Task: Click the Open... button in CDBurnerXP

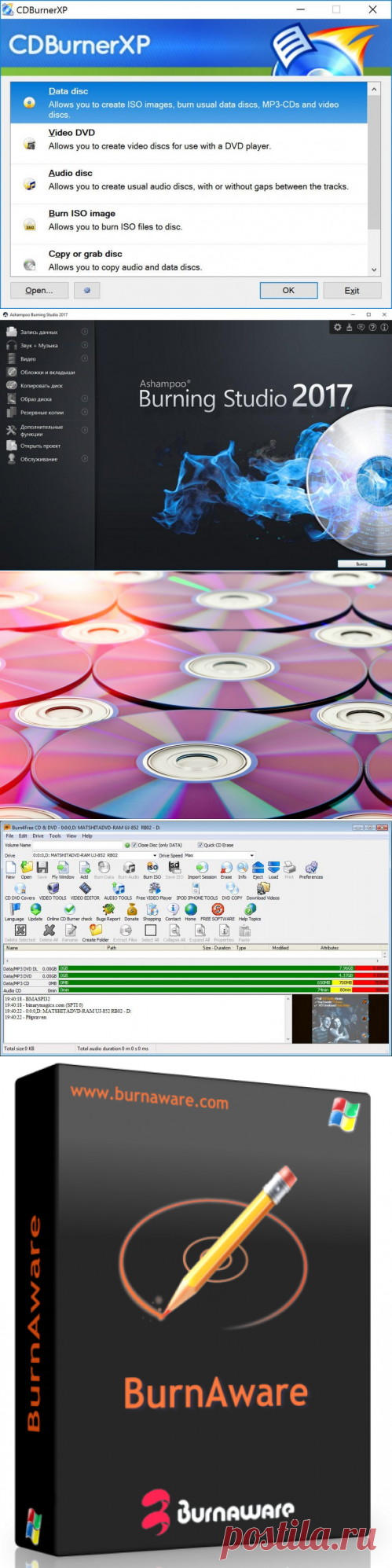Action: [39, 290]
